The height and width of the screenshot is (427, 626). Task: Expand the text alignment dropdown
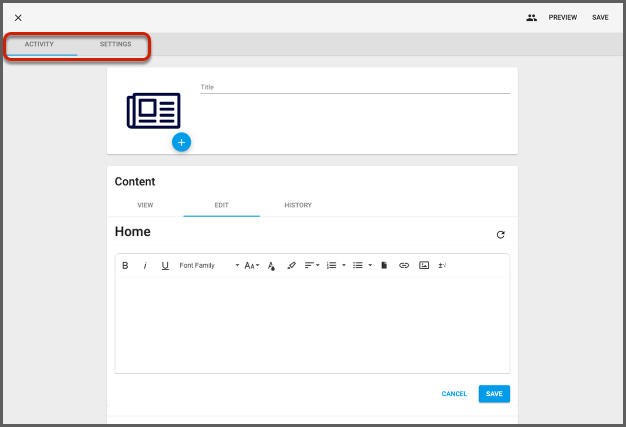pyautogui.click(x=312, y=266)
